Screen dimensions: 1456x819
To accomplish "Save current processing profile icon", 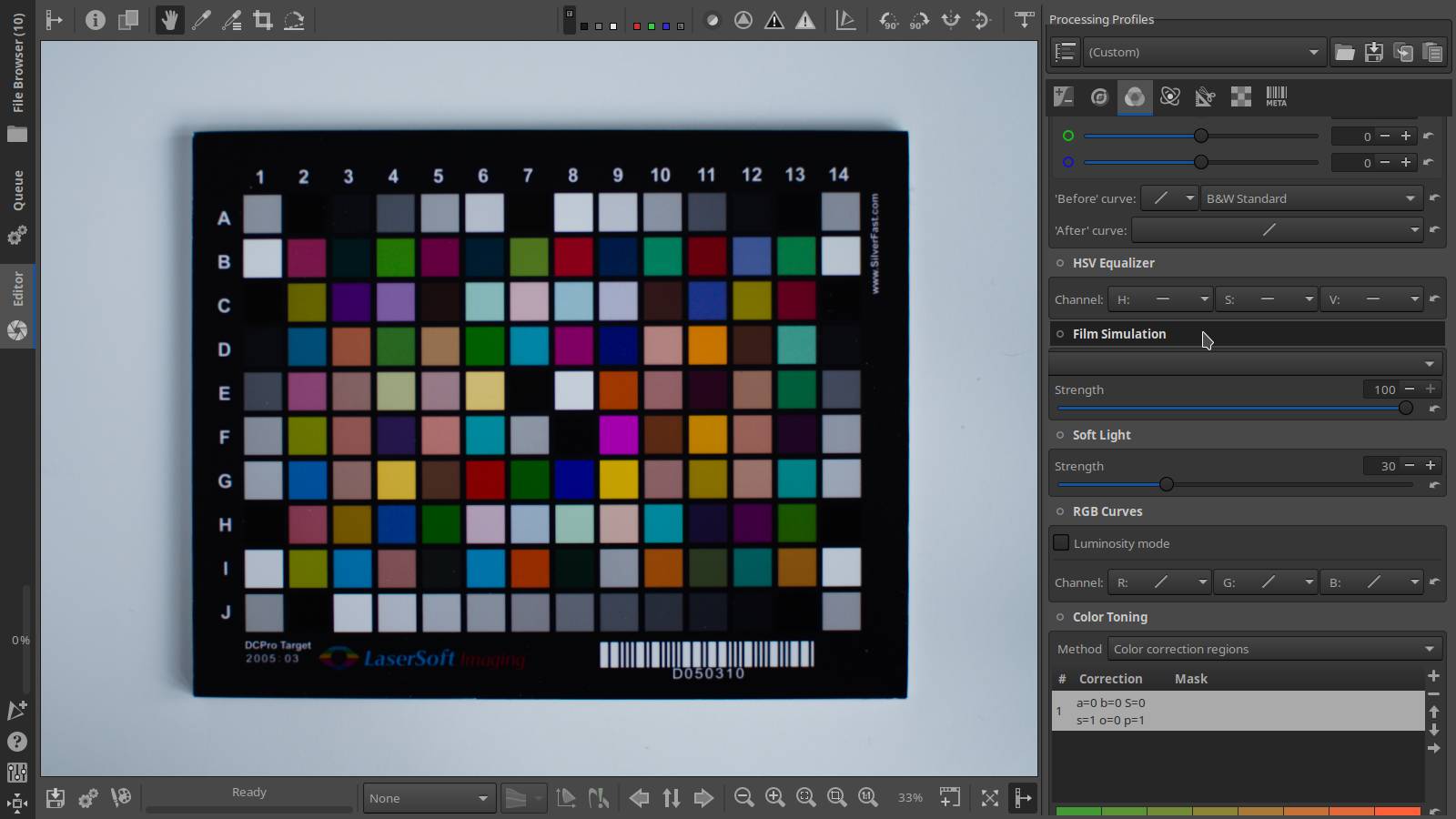I will 1374,52.
